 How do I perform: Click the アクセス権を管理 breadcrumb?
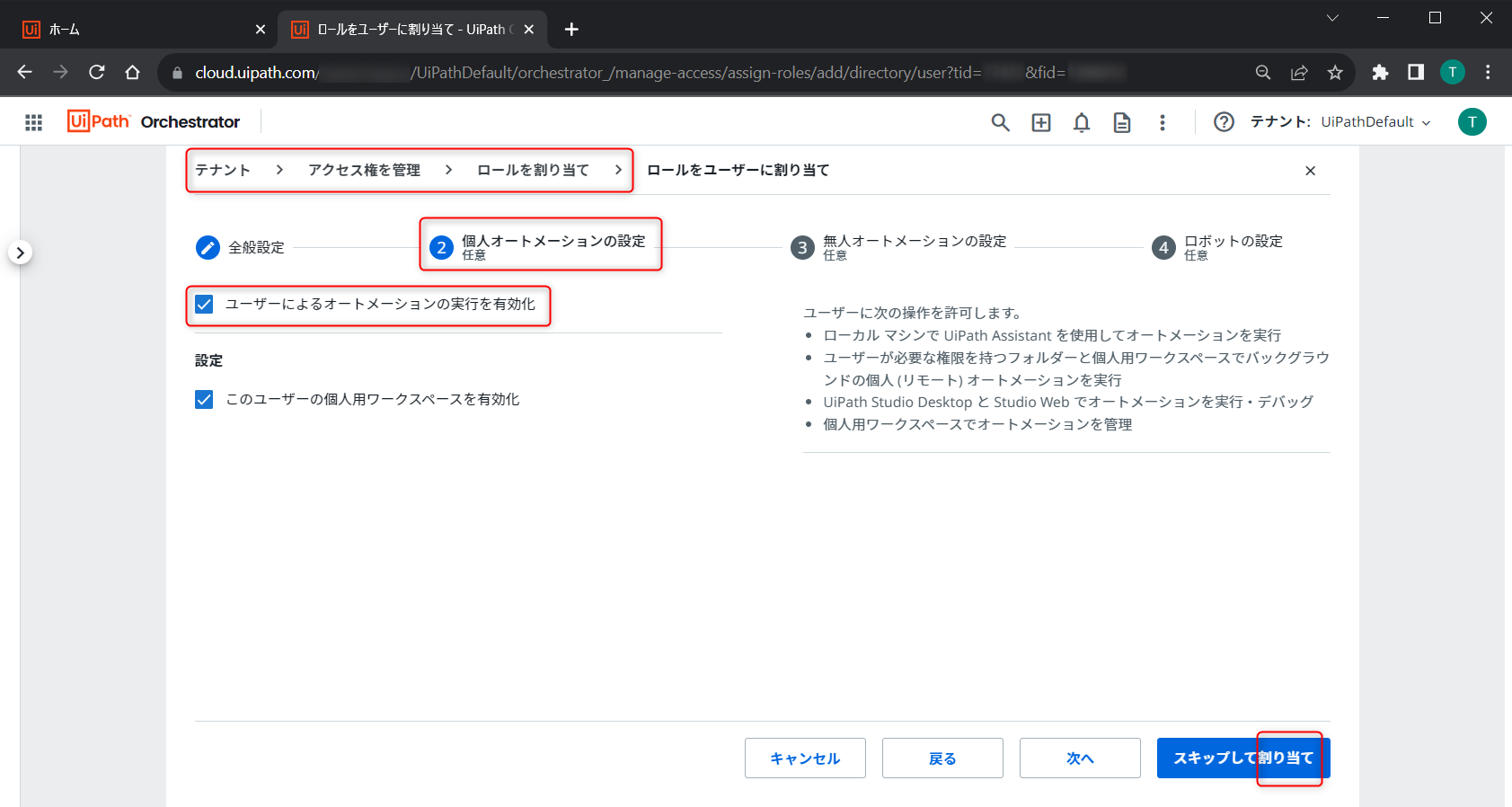pos(364,170)
